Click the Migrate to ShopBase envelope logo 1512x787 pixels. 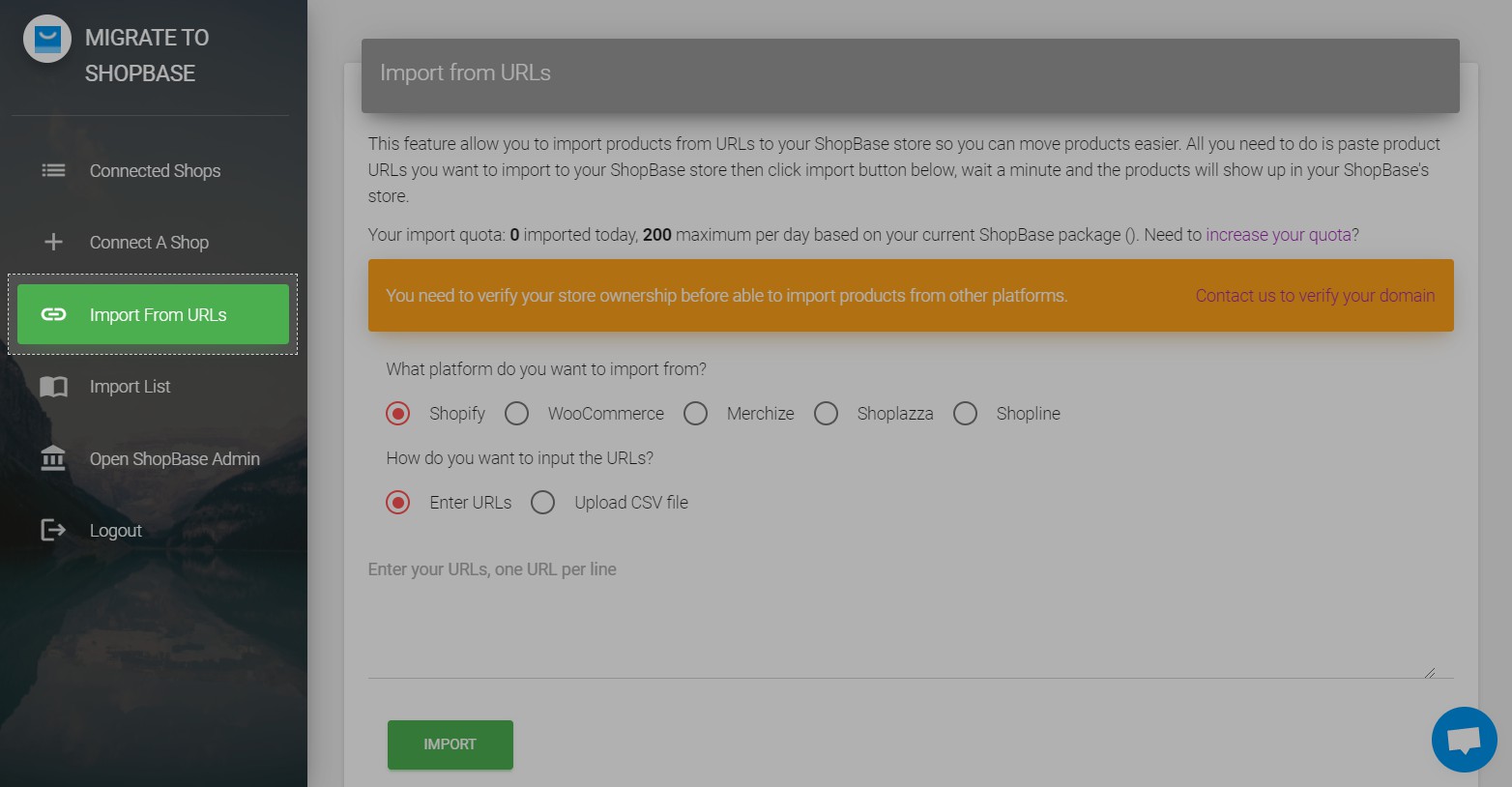pos(46,40)
